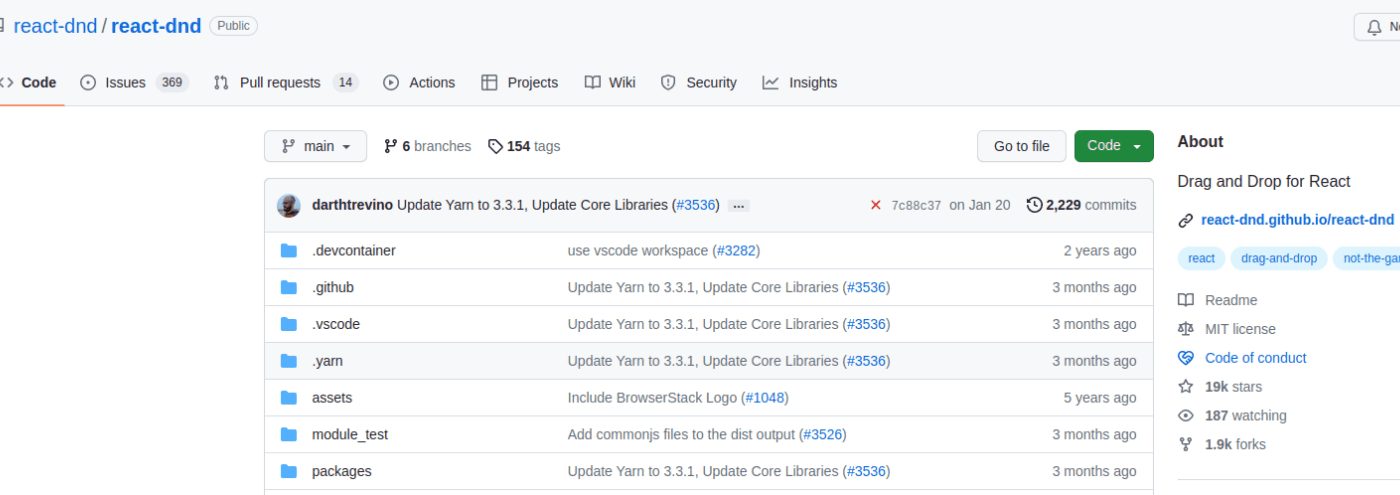The height and width of the screenshot is (495, 1400).
Task: Select the 'drag-and-drop' topic tag
Action: point(1279,258)
